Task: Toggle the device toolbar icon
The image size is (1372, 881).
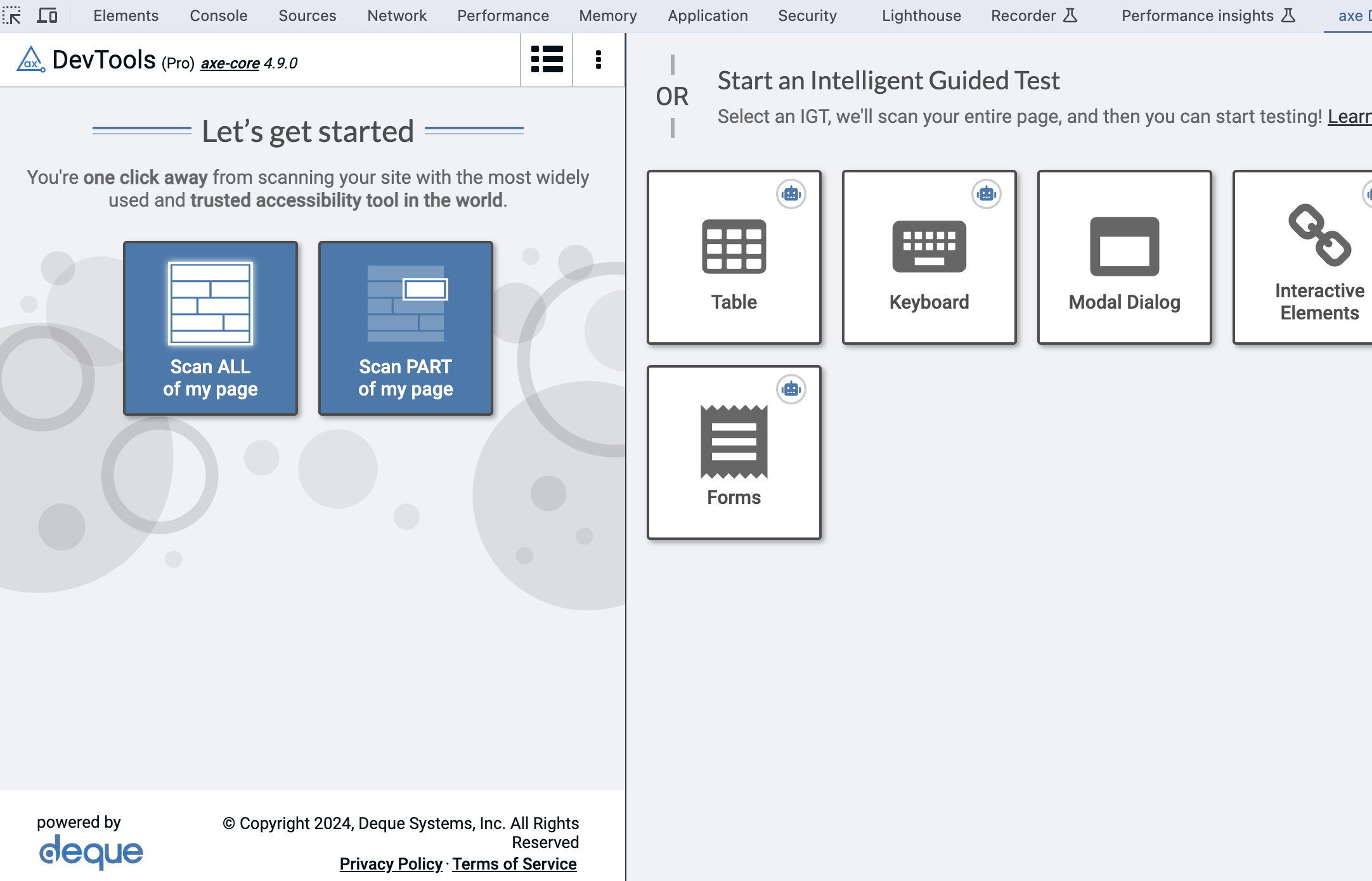Action: 47,15
